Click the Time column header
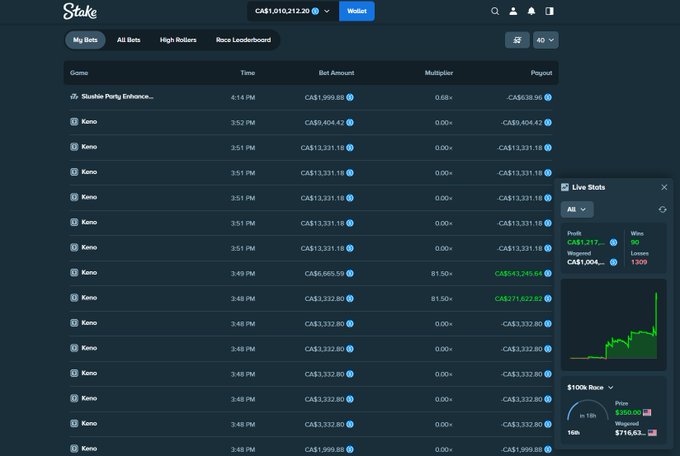The height and width of the screenshot is (456, 680). click(248, 72)
